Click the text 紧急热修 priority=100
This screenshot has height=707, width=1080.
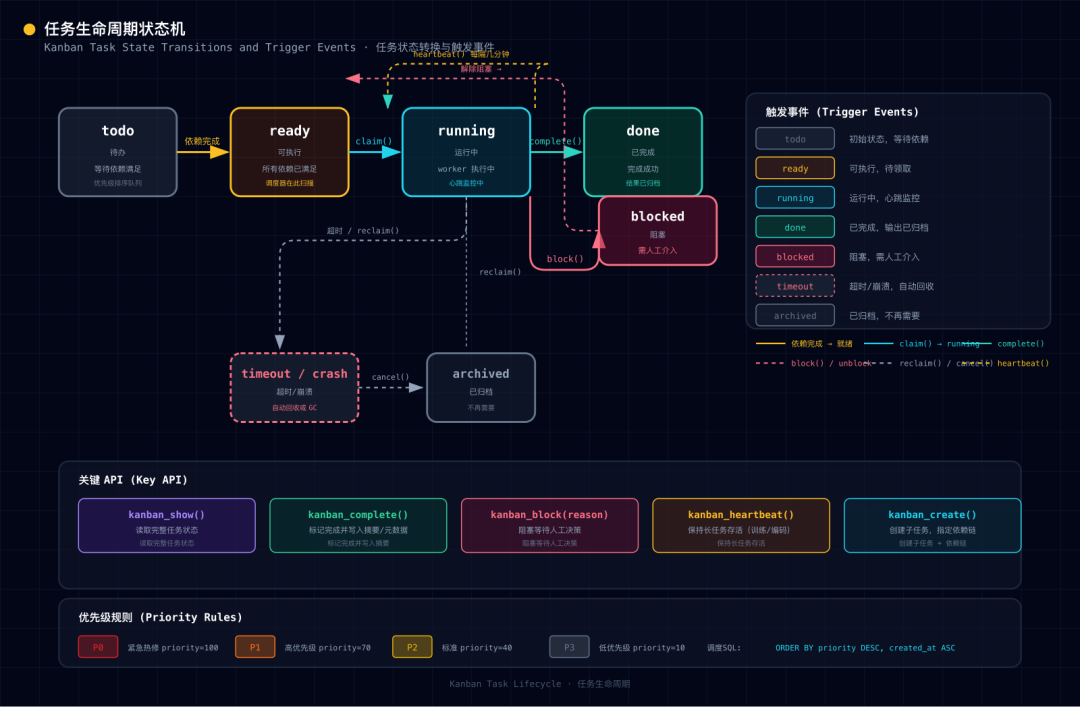tap(173, 648)
